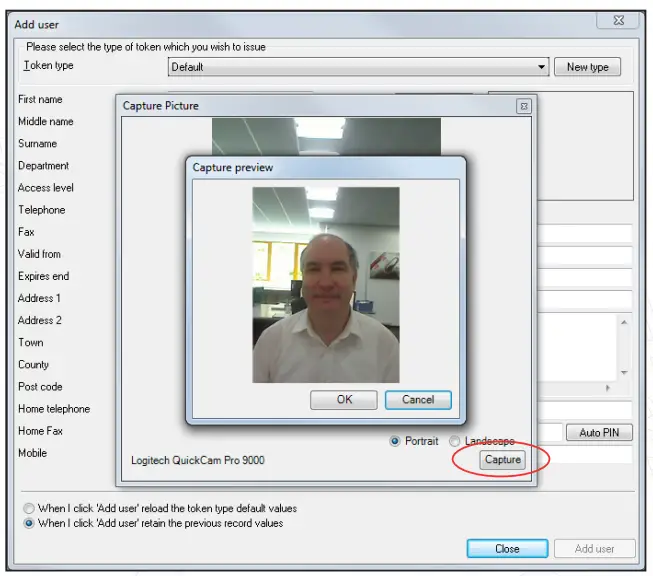Click OK in Capture preview dialog
This screenshot has height=576, width=653.
coord(344,400)
